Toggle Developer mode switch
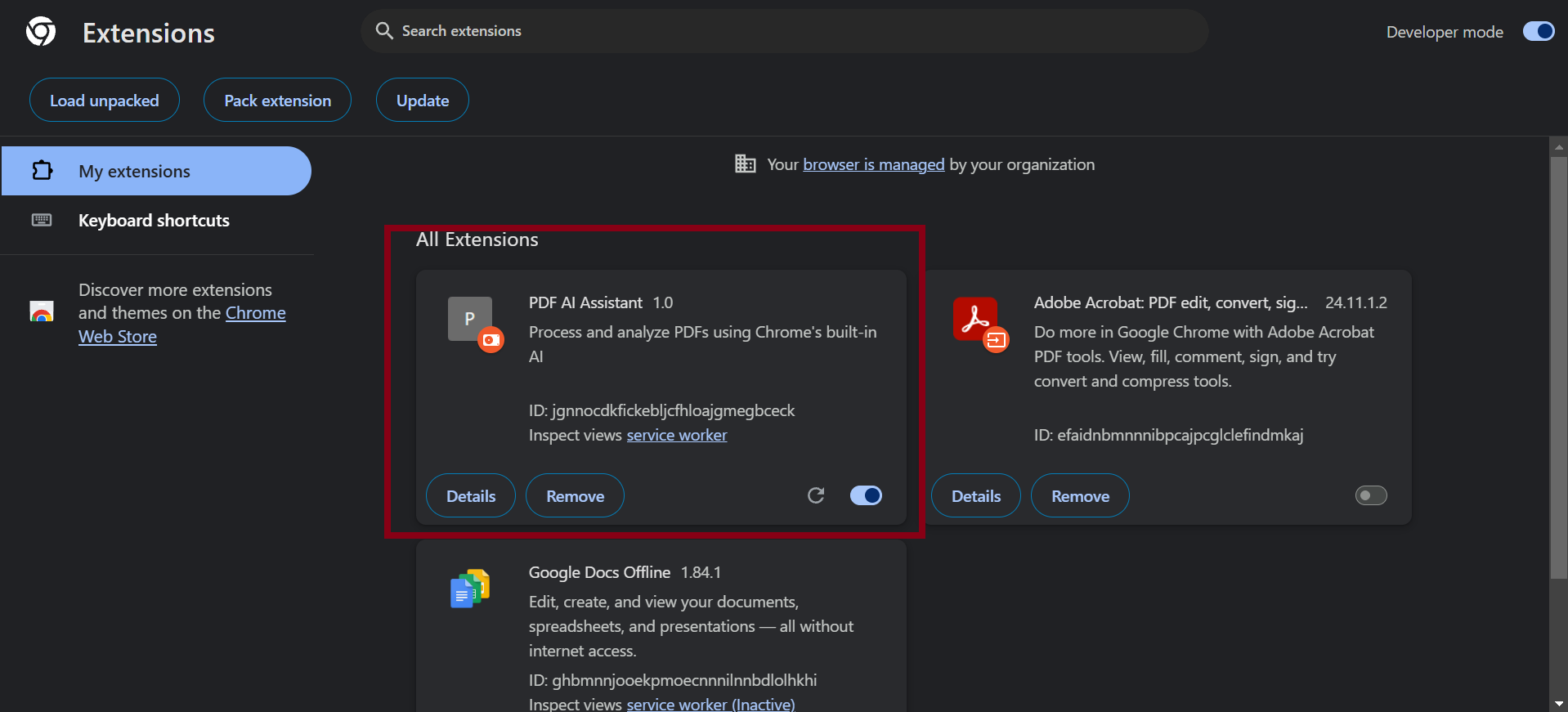Viewport: 1568px width, 712px height. point(1539,31)
